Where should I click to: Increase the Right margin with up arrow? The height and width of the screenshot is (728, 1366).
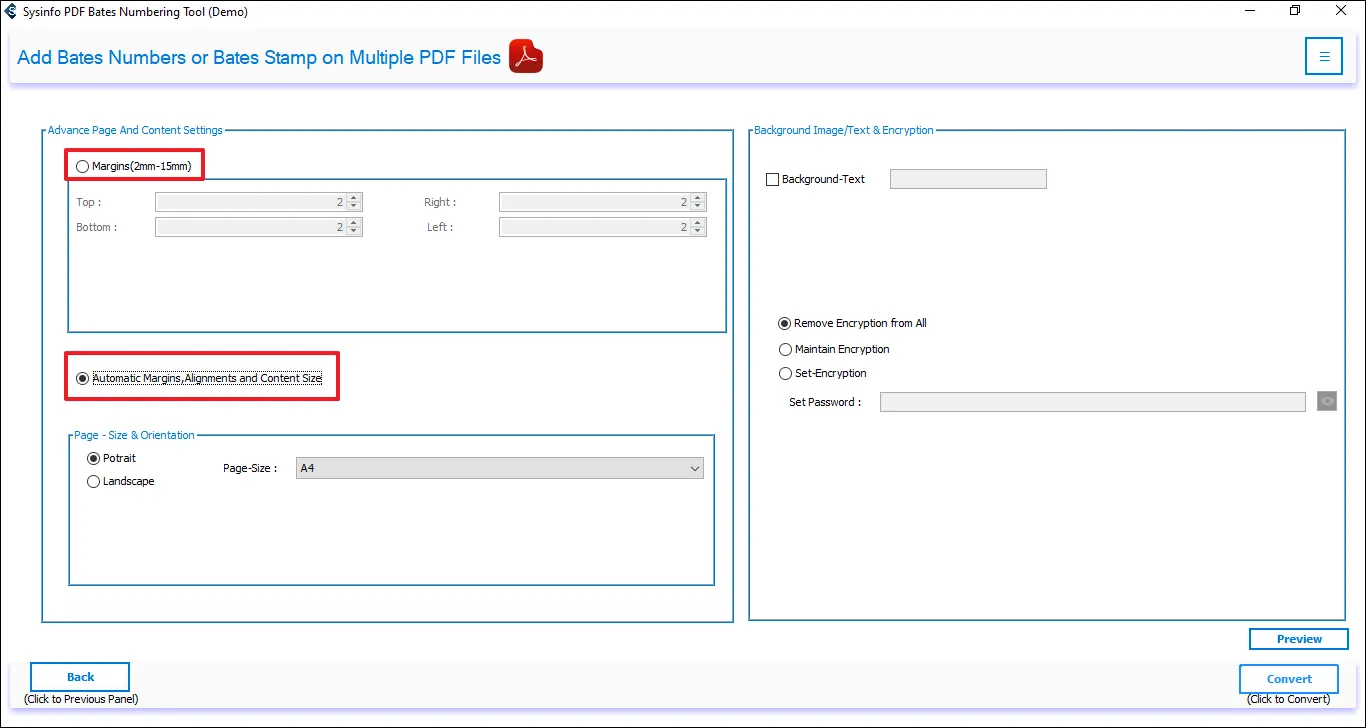(699, 198)
